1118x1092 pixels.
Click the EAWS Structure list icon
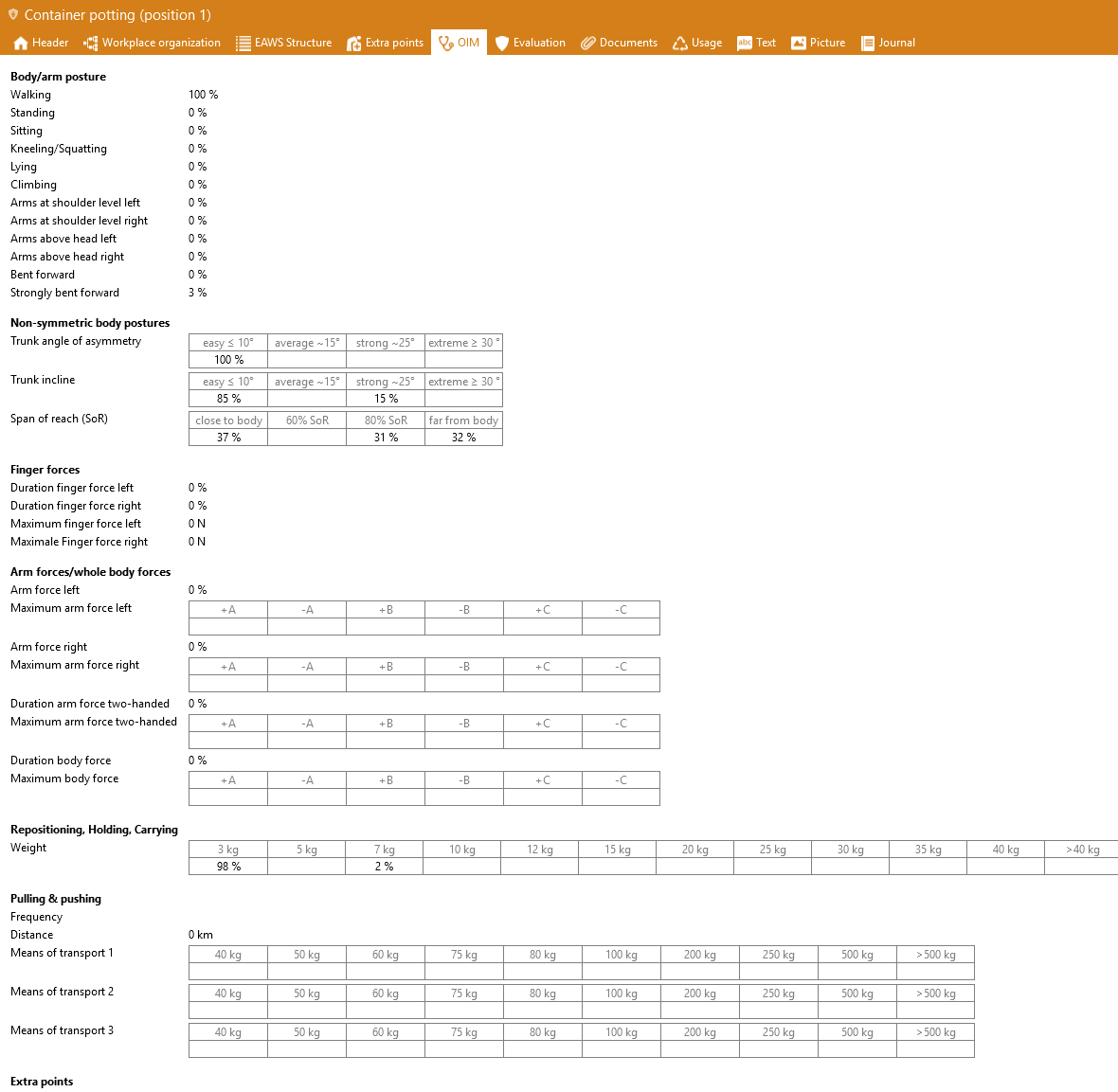tap(243, 43)
